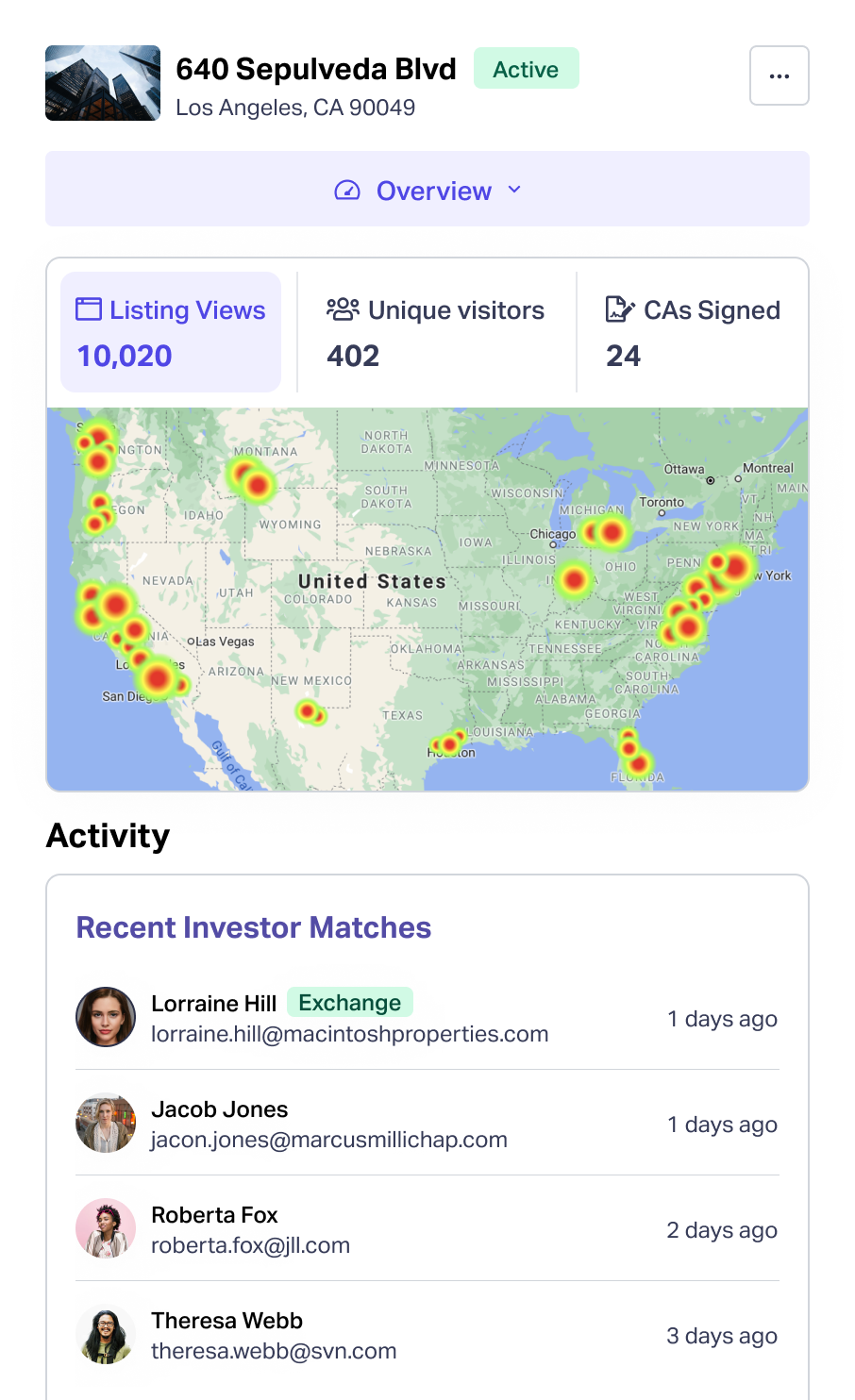The height and width of the screenshot is (1400, 855).
Task: Click the green Active status badge
Action: [526, 69]
